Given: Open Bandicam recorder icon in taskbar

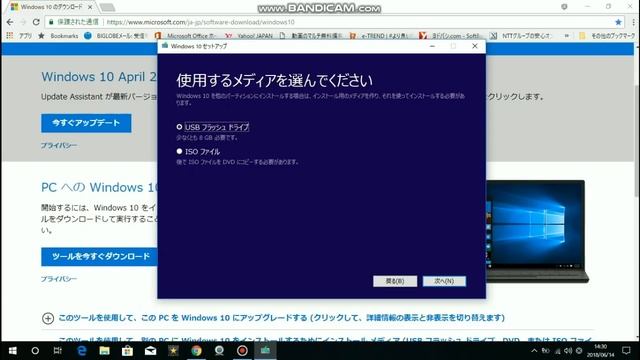Looking at the screenshot, I should coord(242,351).
